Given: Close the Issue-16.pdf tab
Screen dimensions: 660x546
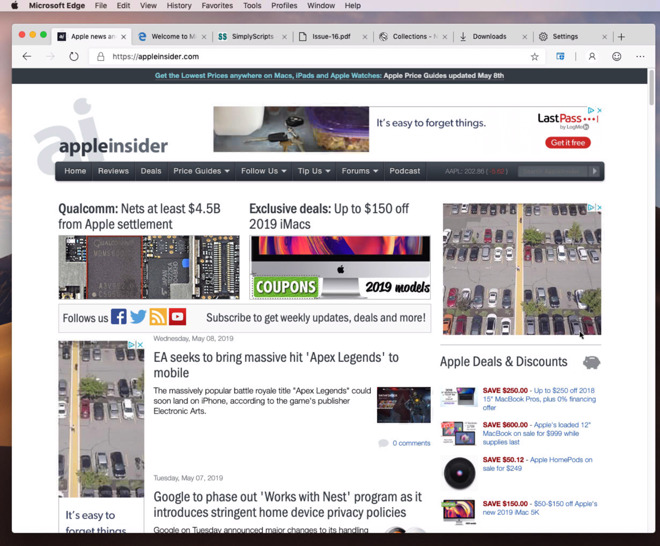Looking at the screenshot, I should (365, 37).
